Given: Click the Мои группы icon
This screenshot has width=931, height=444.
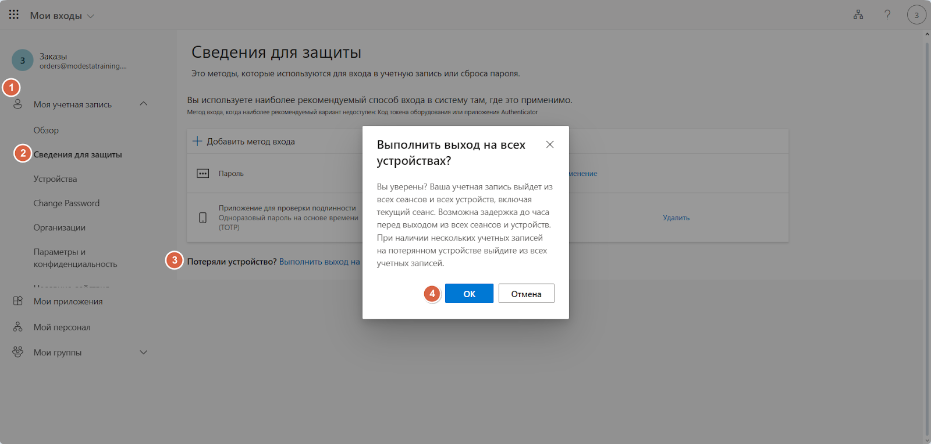Looking at the screenshot, I should pyautogui.click(x=18, y=352).
